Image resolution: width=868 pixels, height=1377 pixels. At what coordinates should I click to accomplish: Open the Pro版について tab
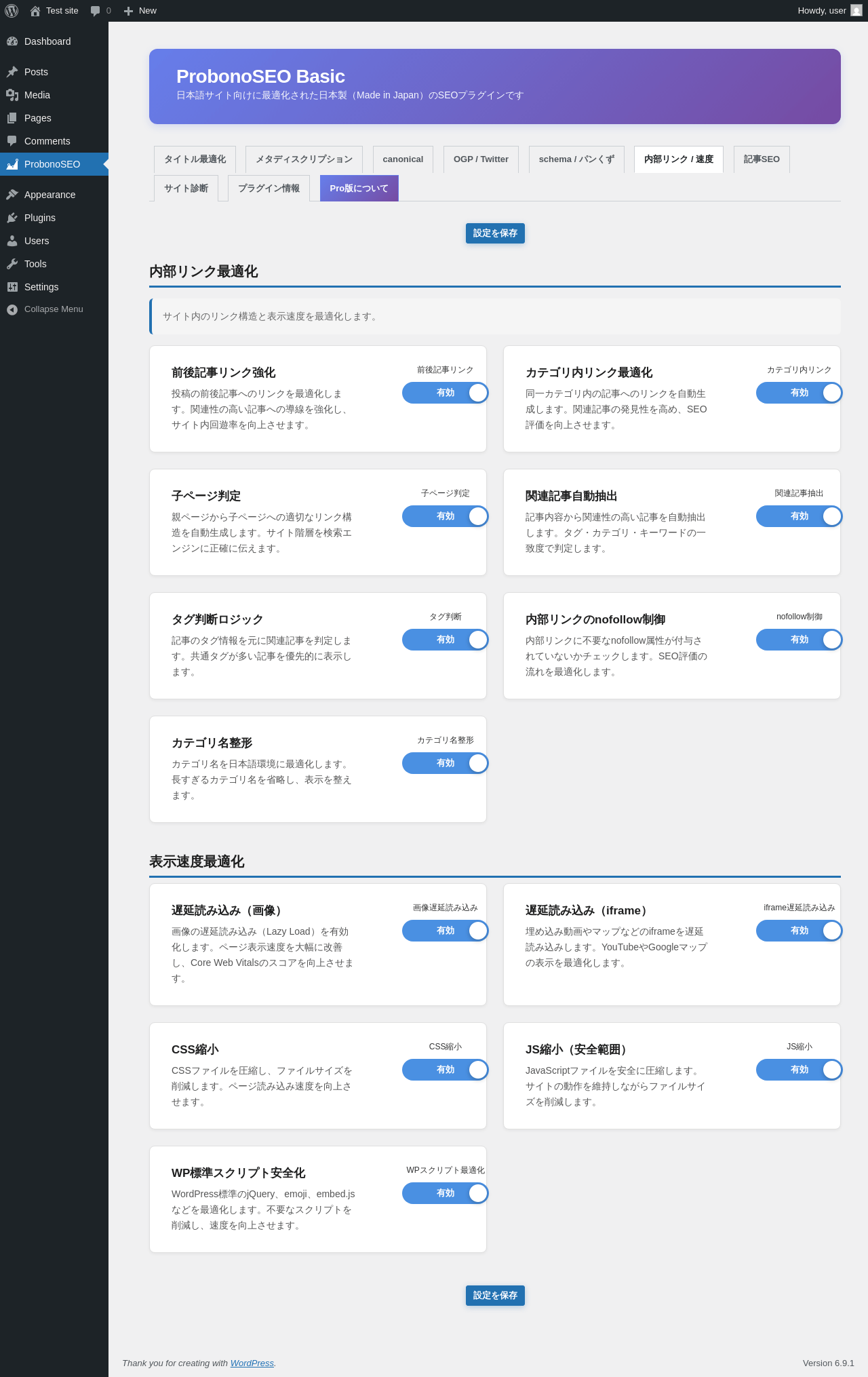click(359, 189)
